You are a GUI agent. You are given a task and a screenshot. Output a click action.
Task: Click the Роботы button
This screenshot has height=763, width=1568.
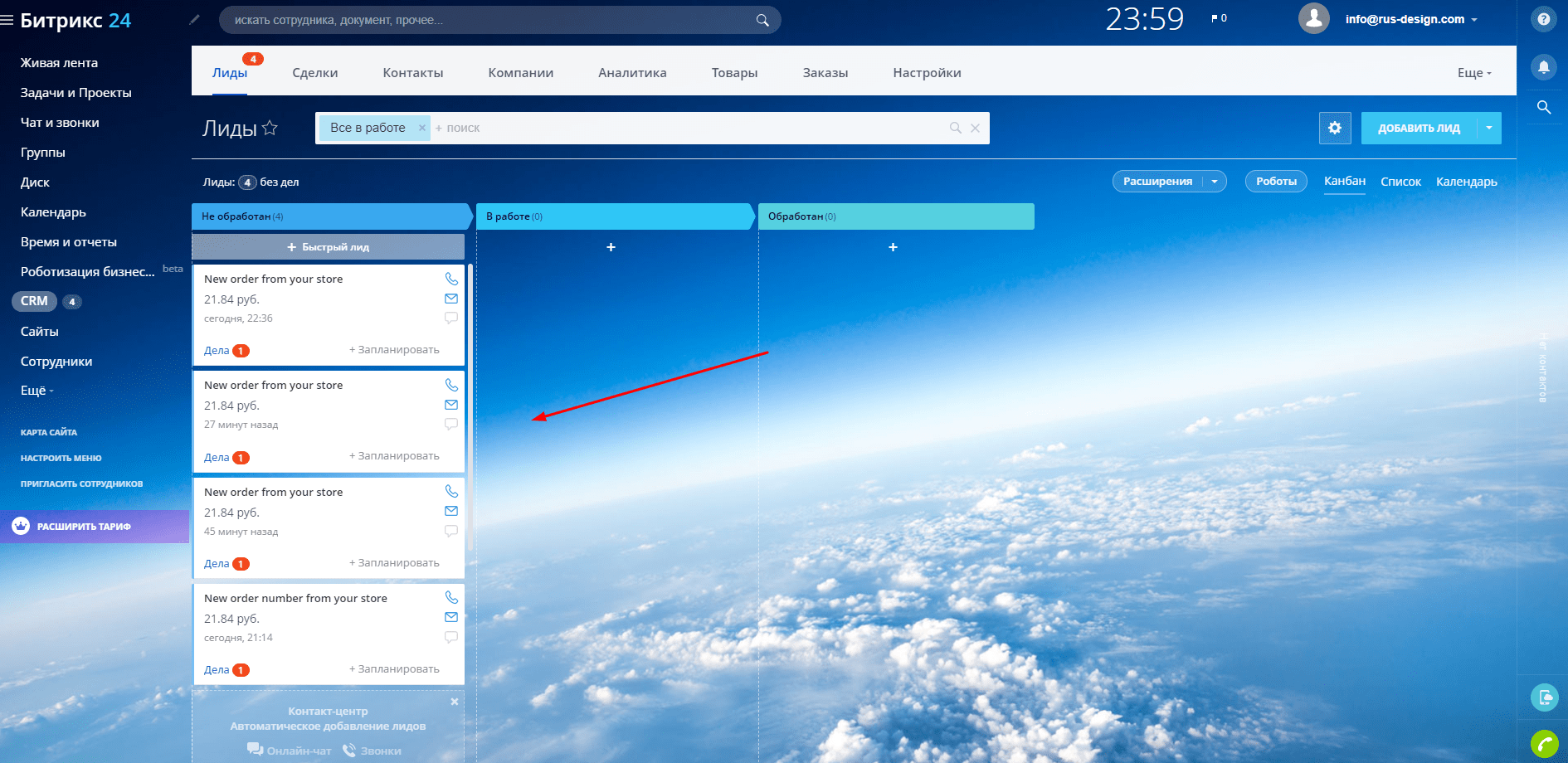[1276, 182]
